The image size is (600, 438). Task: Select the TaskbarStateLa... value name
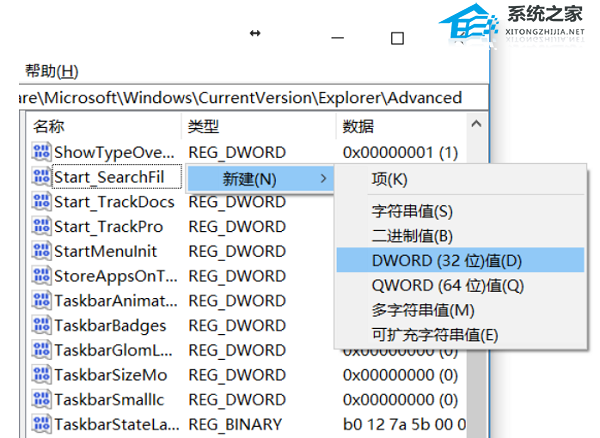click(116, 425)
